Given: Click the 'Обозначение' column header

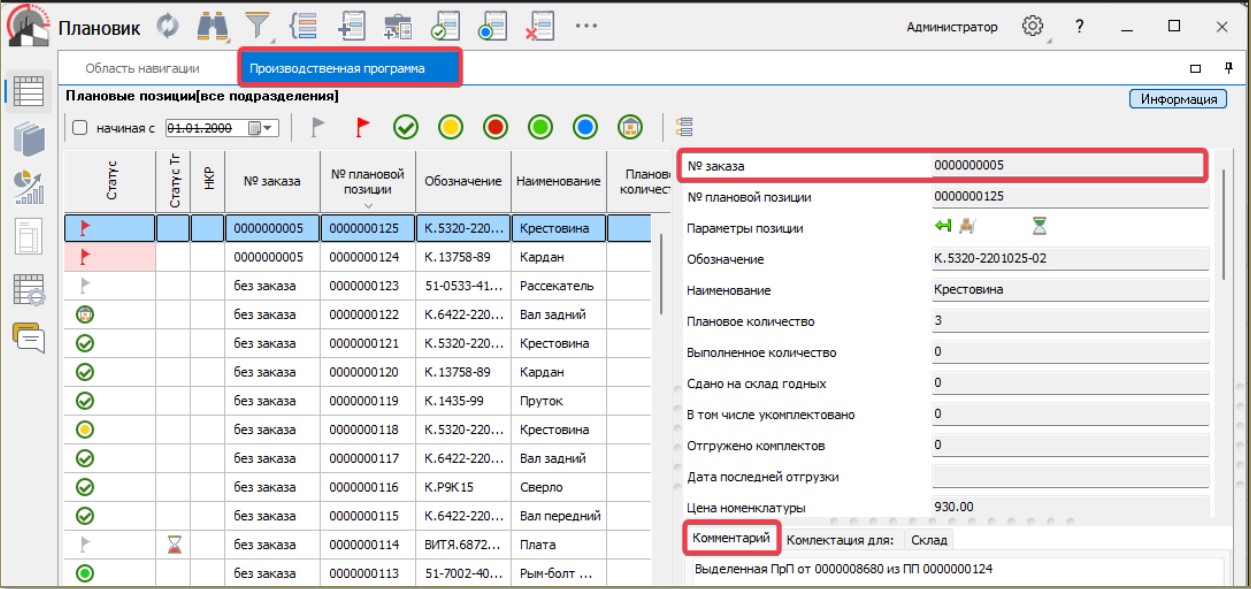Looking at the screenshot, I should (x=462, y=181).
